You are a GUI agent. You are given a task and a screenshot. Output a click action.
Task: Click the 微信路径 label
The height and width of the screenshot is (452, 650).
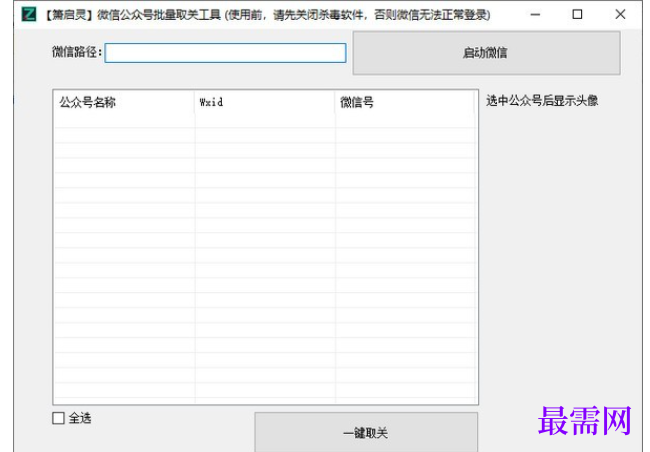click(77, 52)
